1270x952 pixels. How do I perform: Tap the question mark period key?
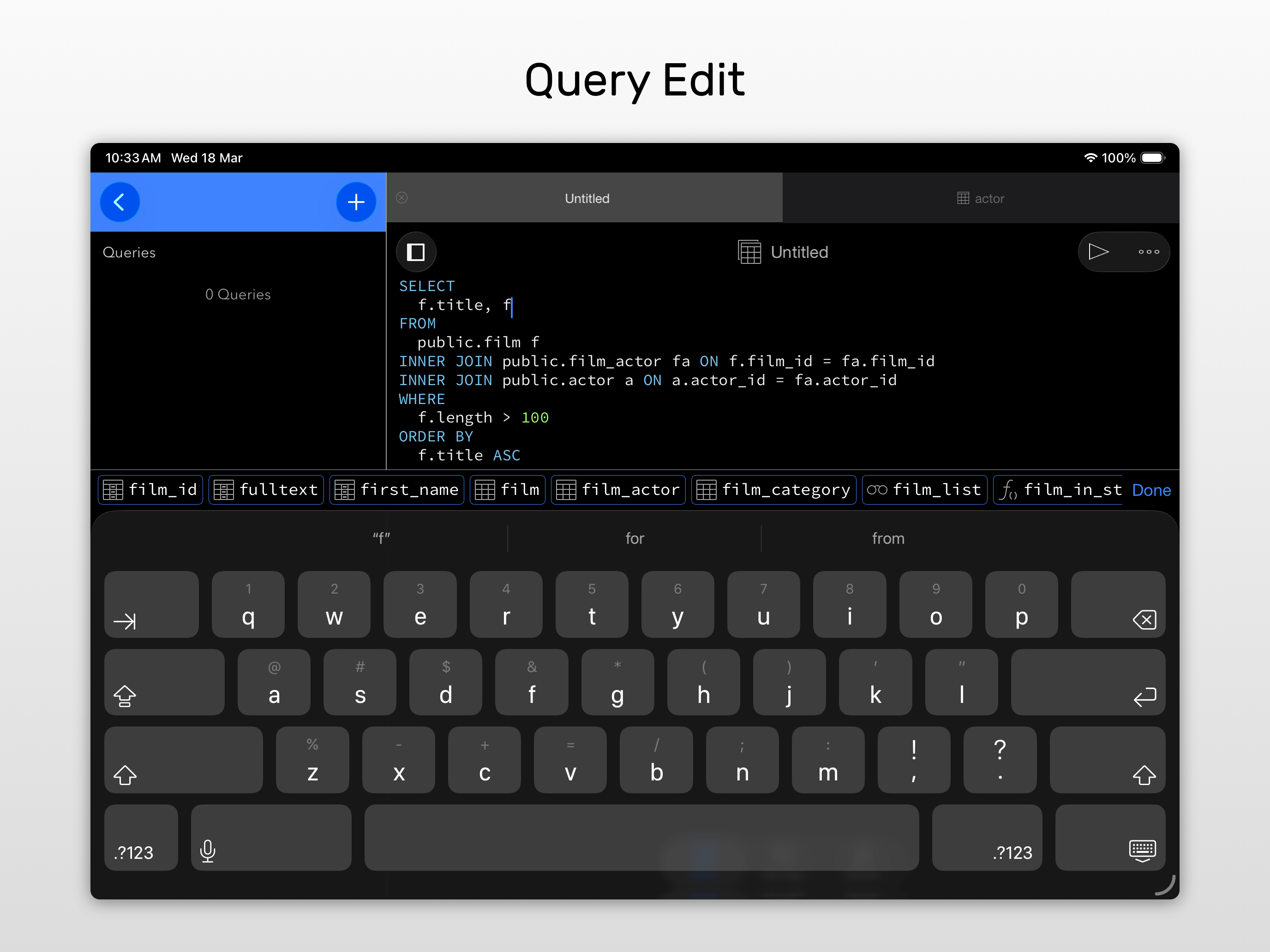tap(1000, 760)
